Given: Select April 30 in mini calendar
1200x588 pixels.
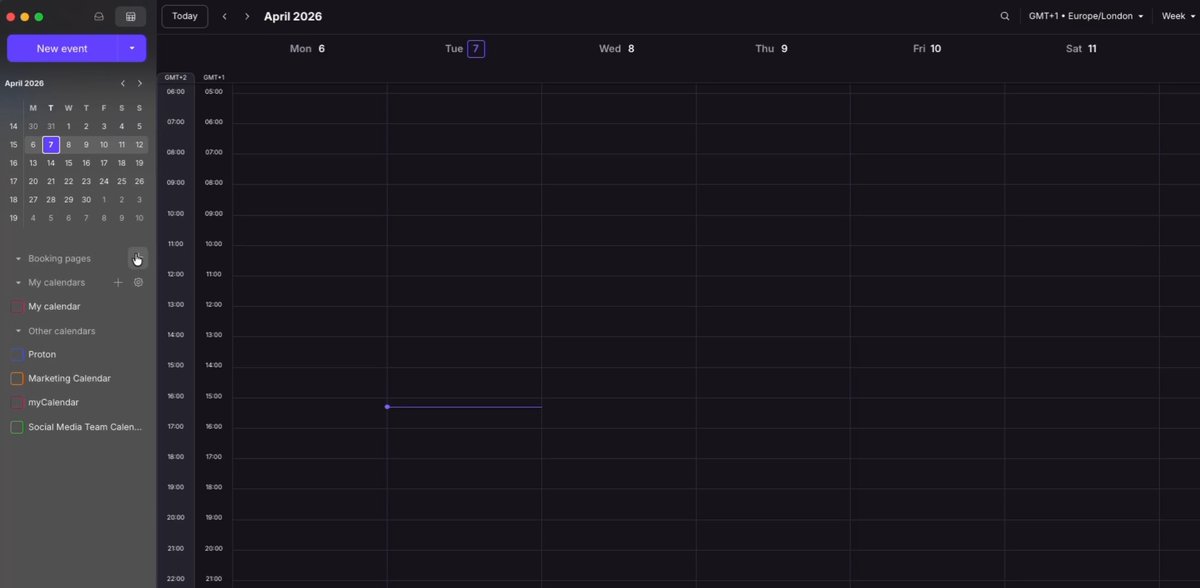Looking at the screenshot, I should point(86,199).
